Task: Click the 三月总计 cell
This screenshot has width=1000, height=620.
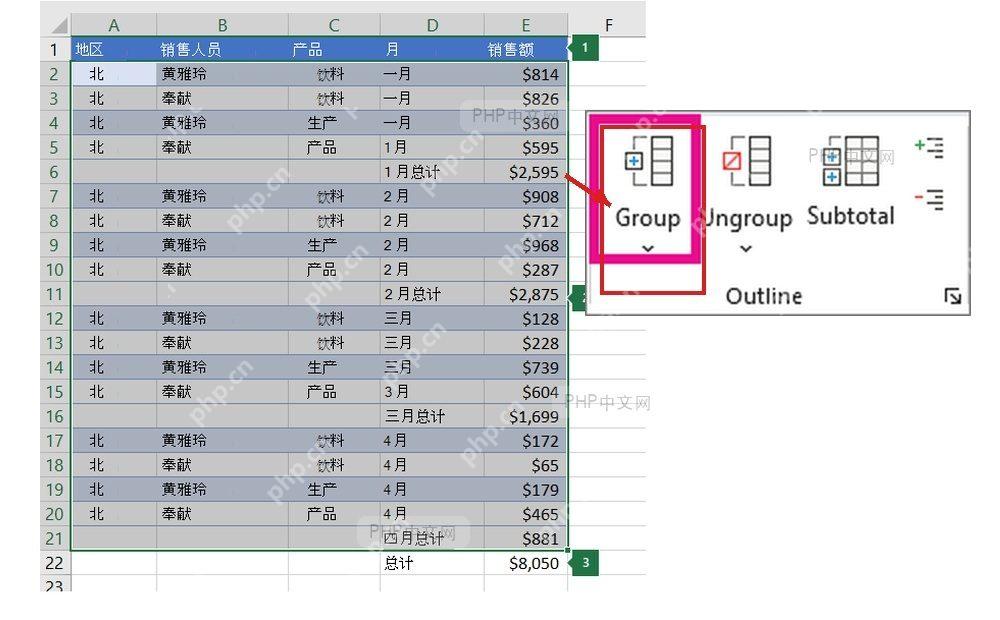Action: point(432,417)
